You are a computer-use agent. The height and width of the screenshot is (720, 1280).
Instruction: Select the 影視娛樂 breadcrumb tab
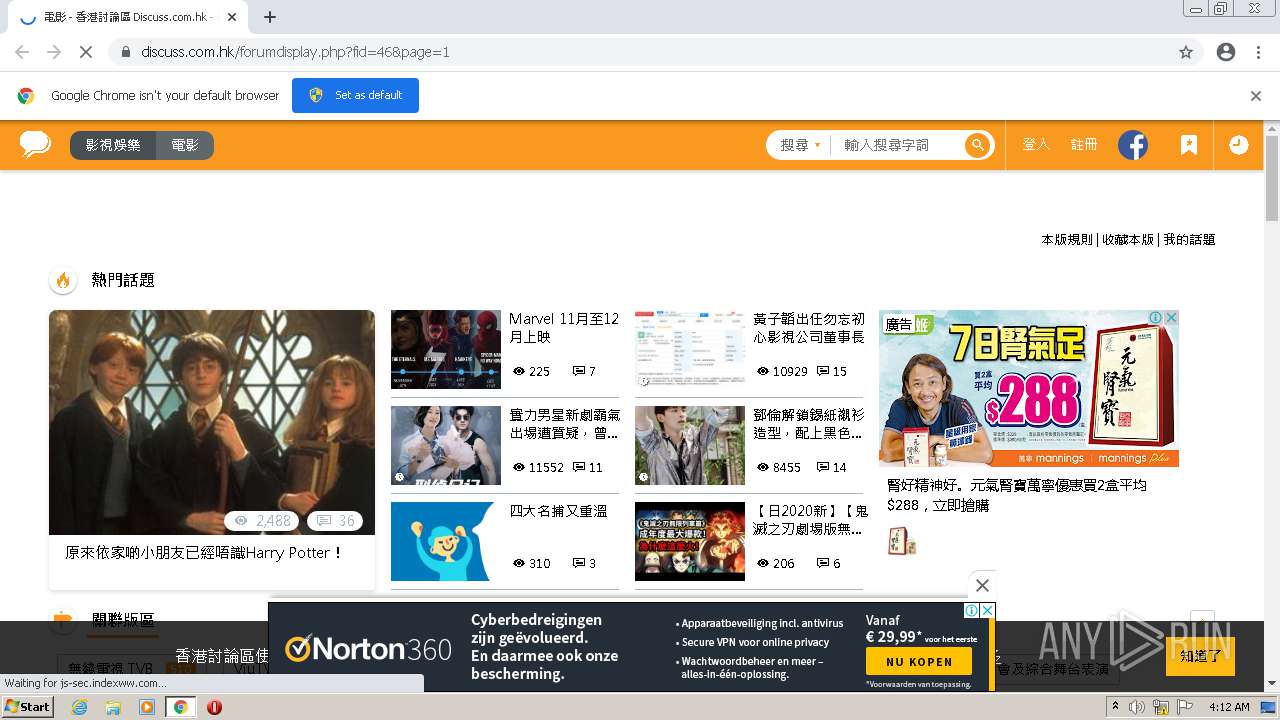pos(113,145)
